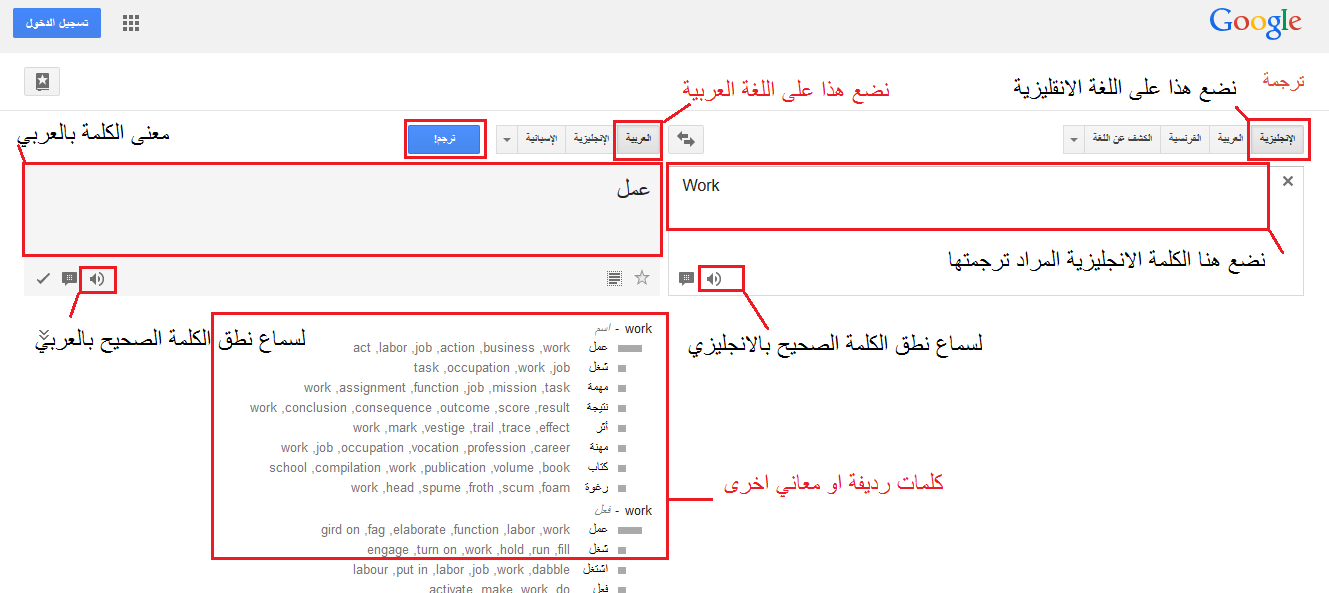Click the noun entry أثر in the dictionary
This screenshot has width=1329, height=593.
point(601,428)
